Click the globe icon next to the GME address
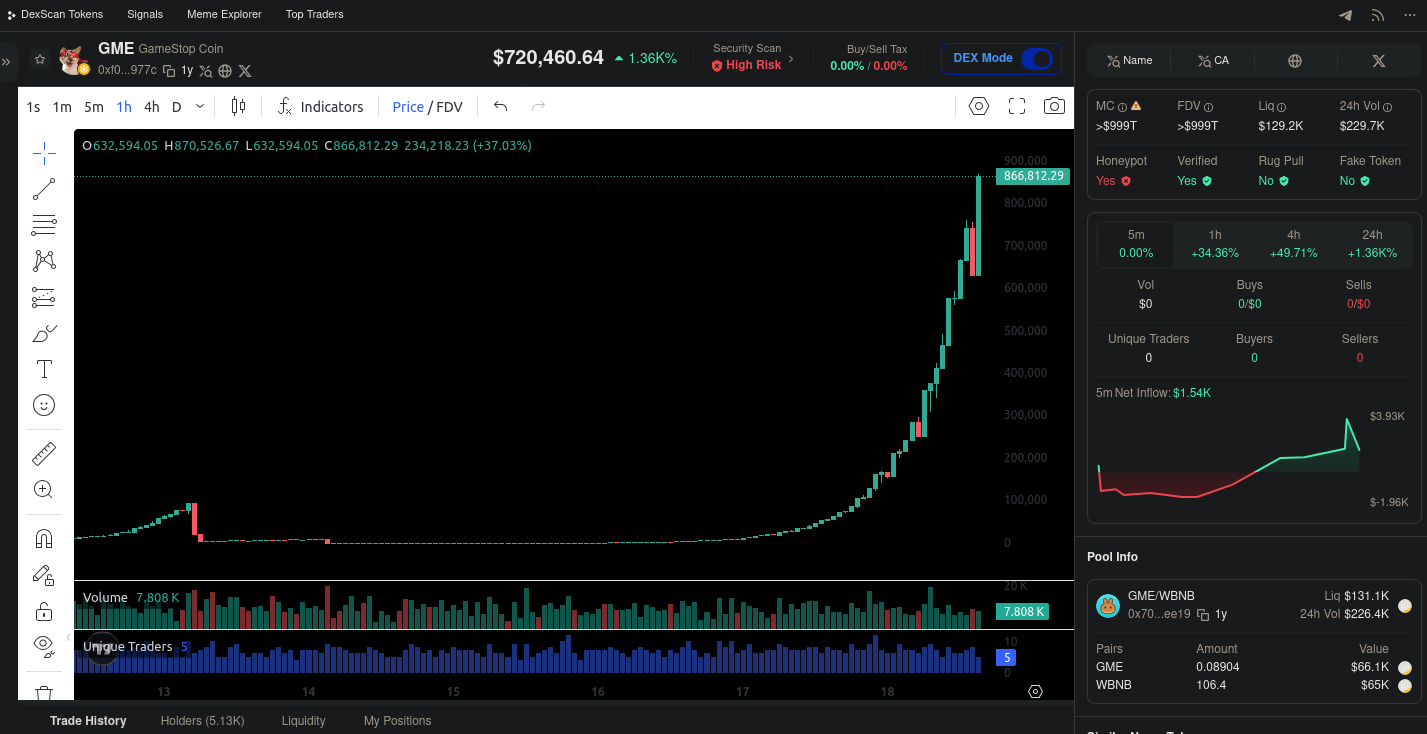This screenshot has width=1427, height=734. click(x=225, y=71)
